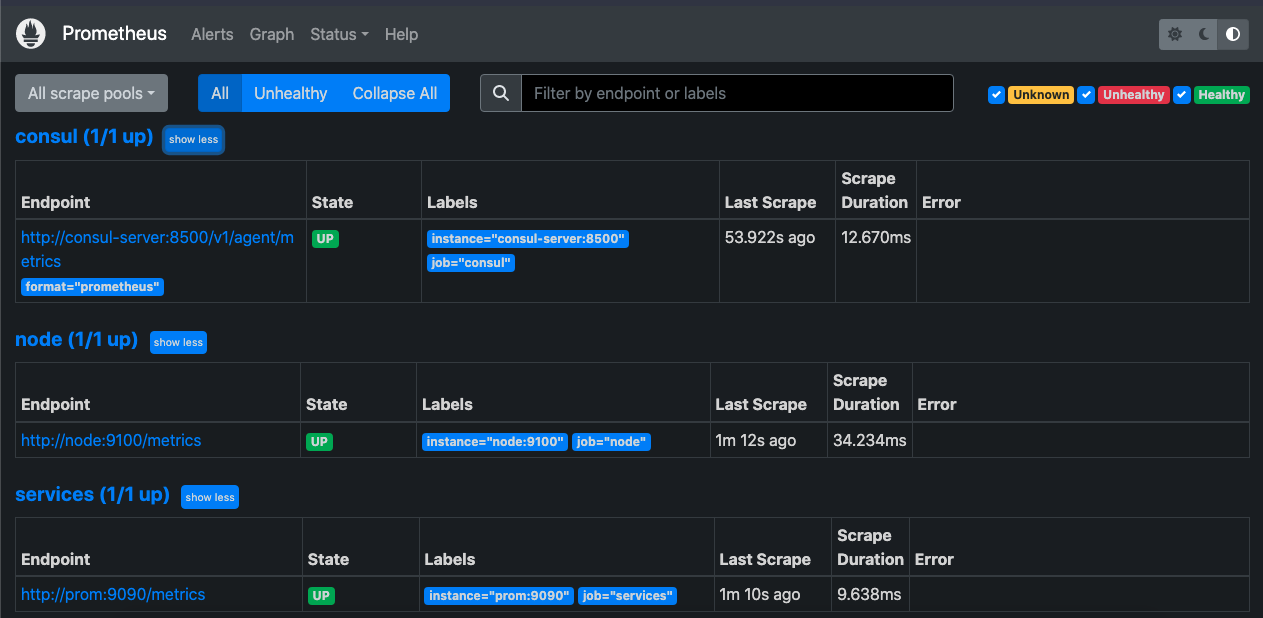
Task: Open the settings gear icon
Action: (1174, 34)
